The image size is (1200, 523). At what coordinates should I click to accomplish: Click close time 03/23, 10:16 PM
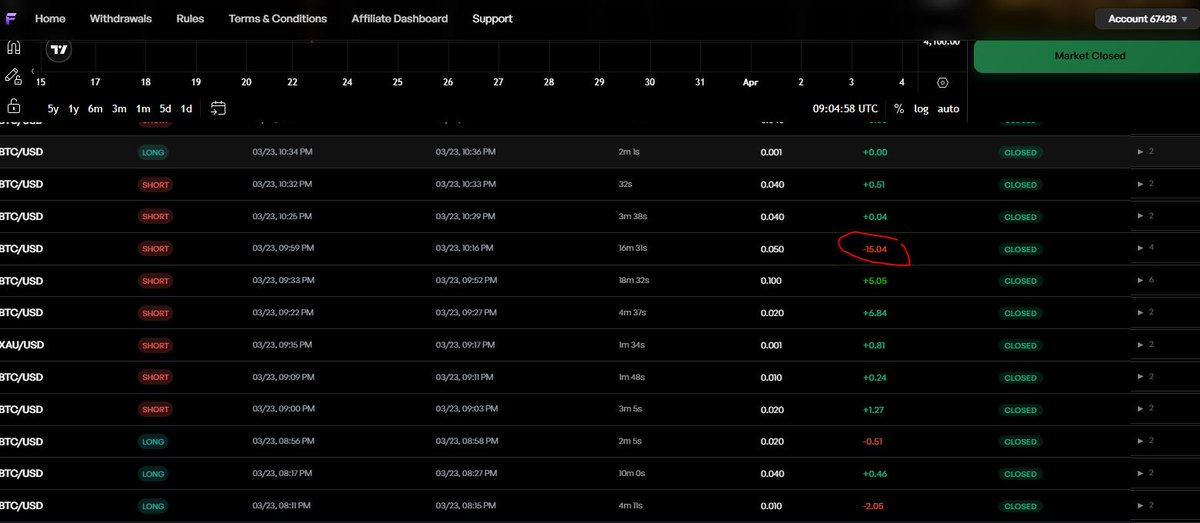pos(466,249)
